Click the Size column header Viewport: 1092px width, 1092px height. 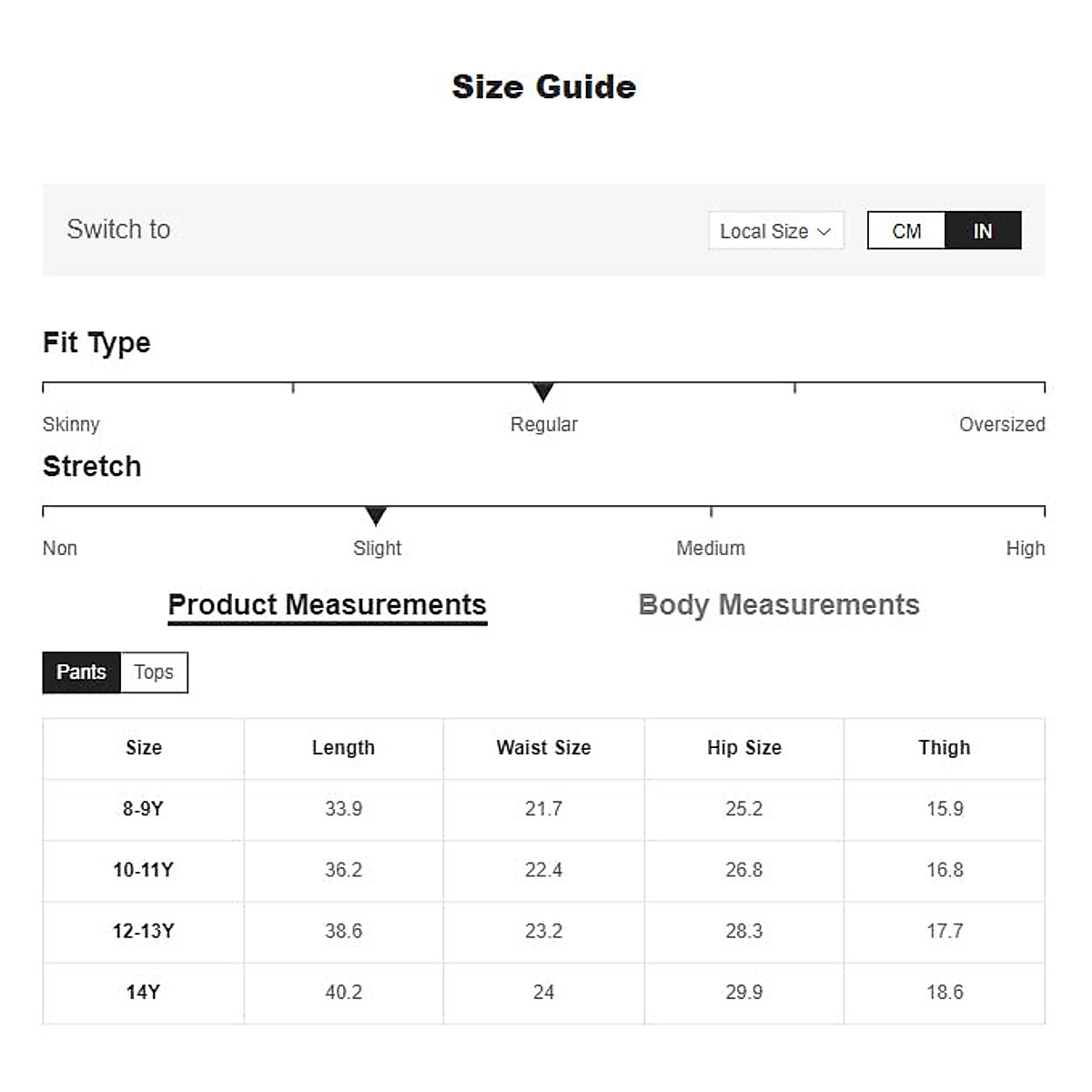click(x=144, y=748)
